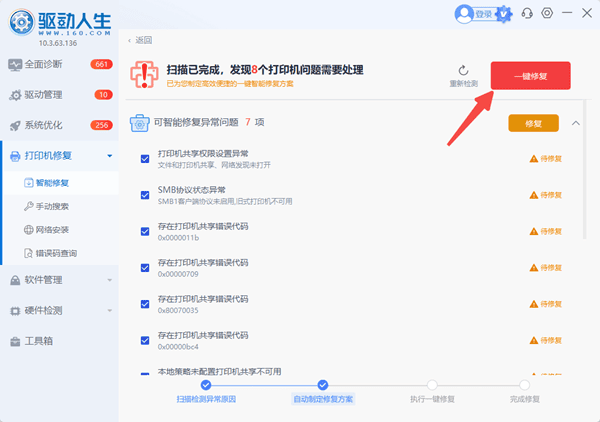Click 待修复 status of SMB协议状态异常
Viewport: 600px width, 422px height.
pos(551,195)
